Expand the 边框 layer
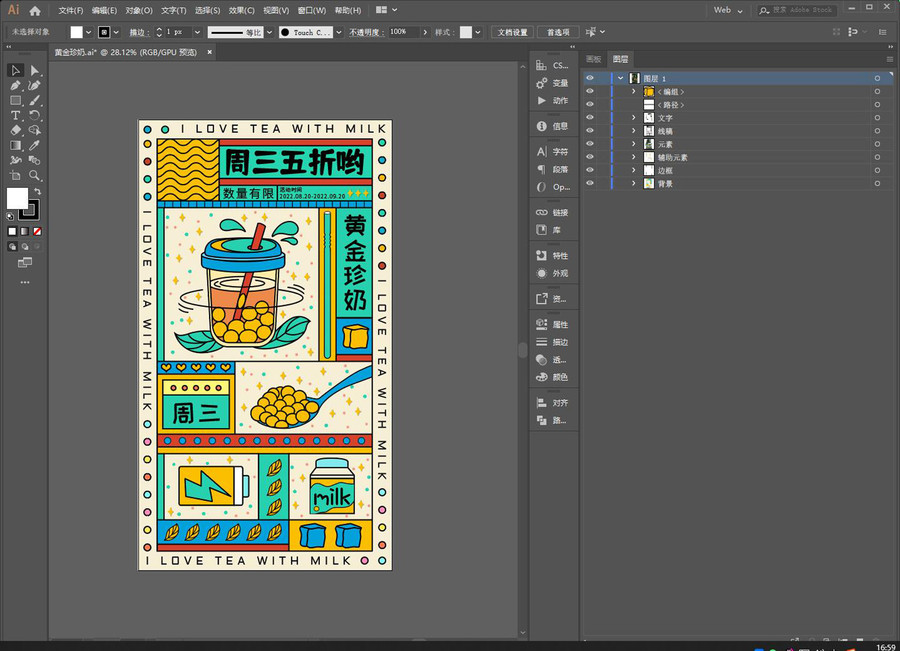This screenshot has height=651, width=900. pyautogui.click(x=634, y=170)
